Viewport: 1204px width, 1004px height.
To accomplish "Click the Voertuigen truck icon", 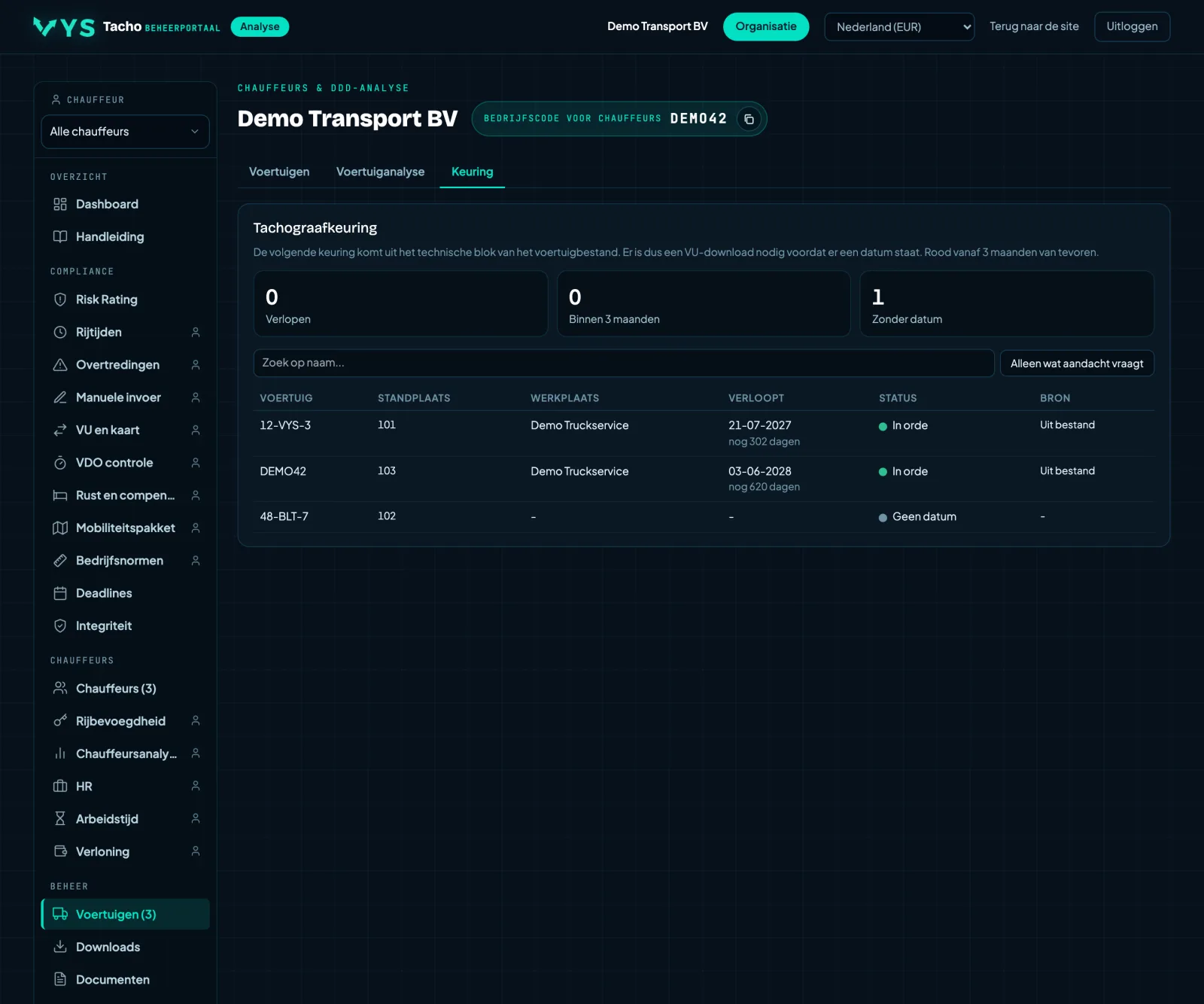I will tap(60, 914).
